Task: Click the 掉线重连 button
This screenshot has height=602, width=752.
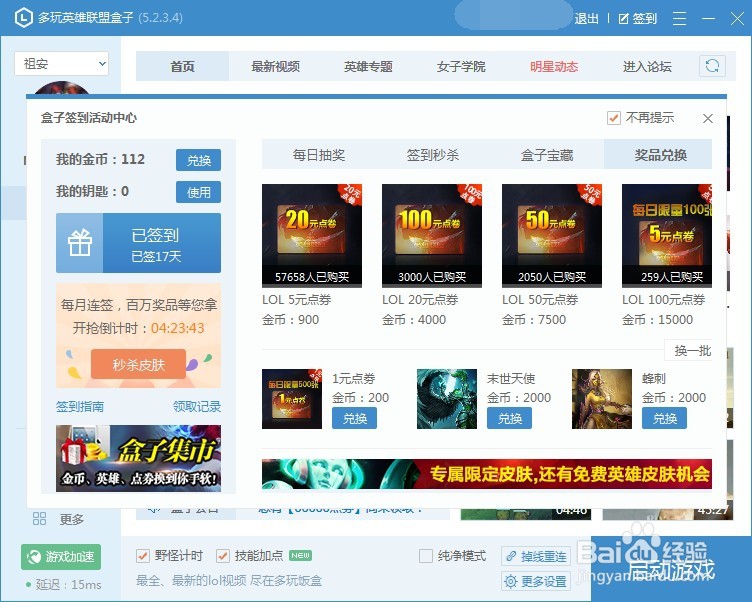Action: (536, 556)
